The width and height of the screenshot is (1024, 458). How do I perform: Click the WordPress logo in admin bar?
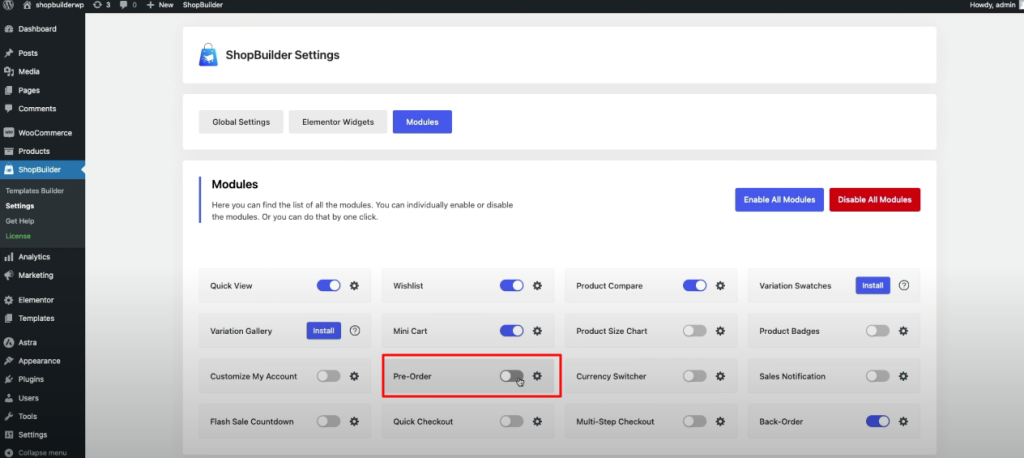tap(8, 5)
